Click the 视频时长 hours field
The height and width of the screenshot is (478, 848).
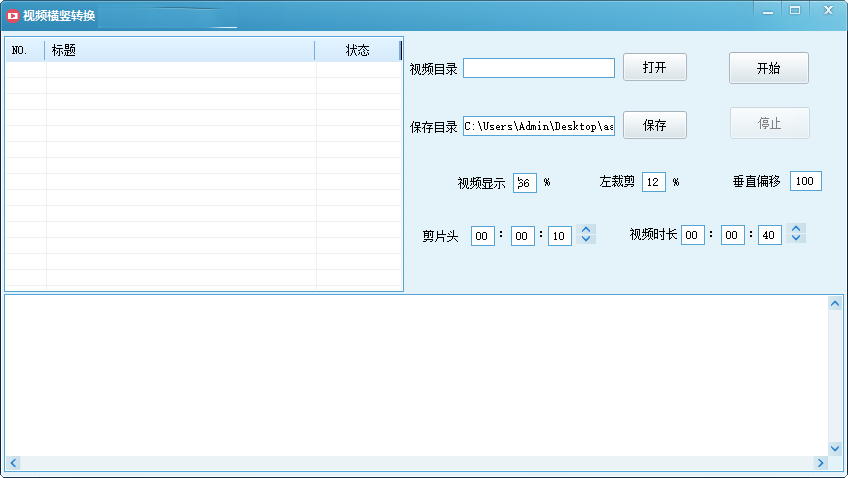point(692,235)
